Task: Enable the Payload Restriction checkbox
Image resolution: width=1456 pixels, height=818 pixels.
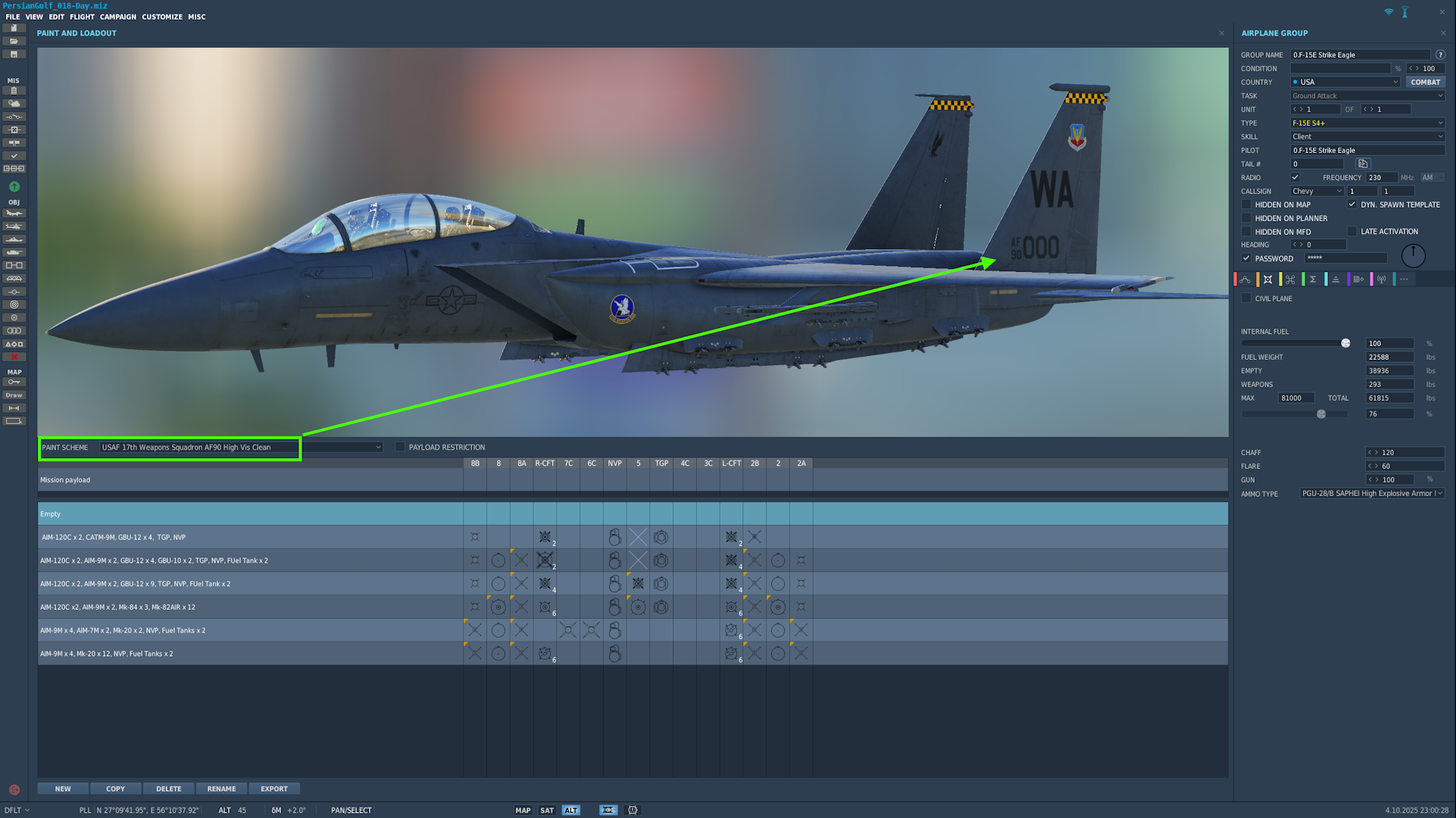Action: pos(400,448)
